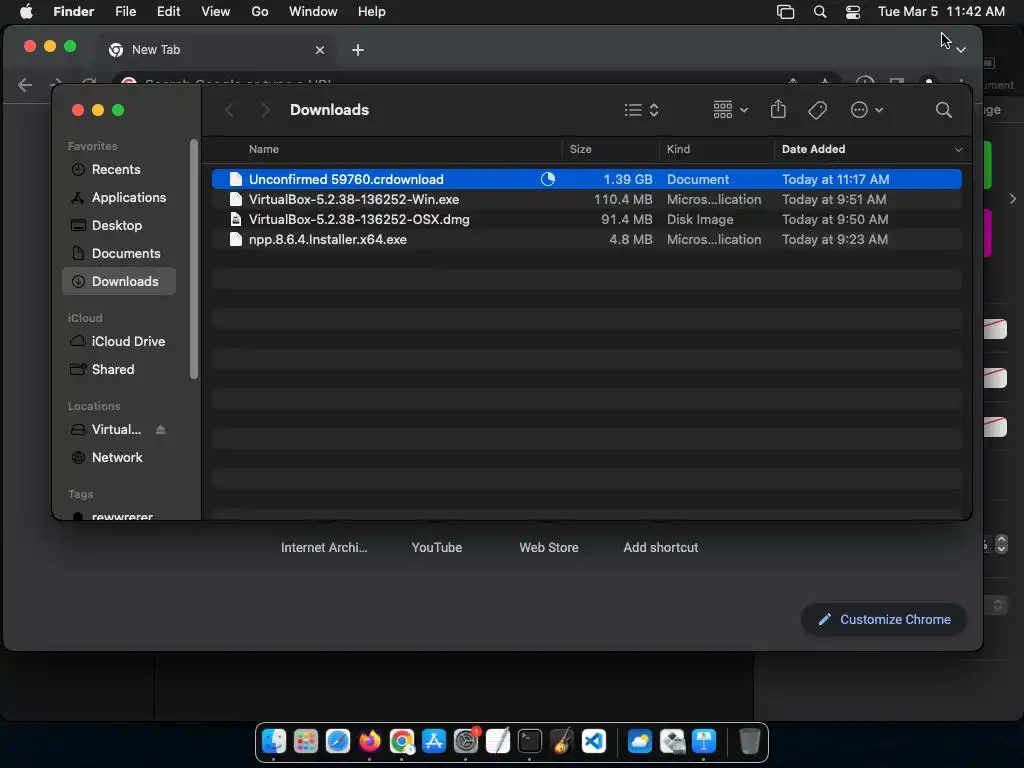Open Documents in Finder sidebar
The image size is (1024, 768).
[x=119, y=253]
